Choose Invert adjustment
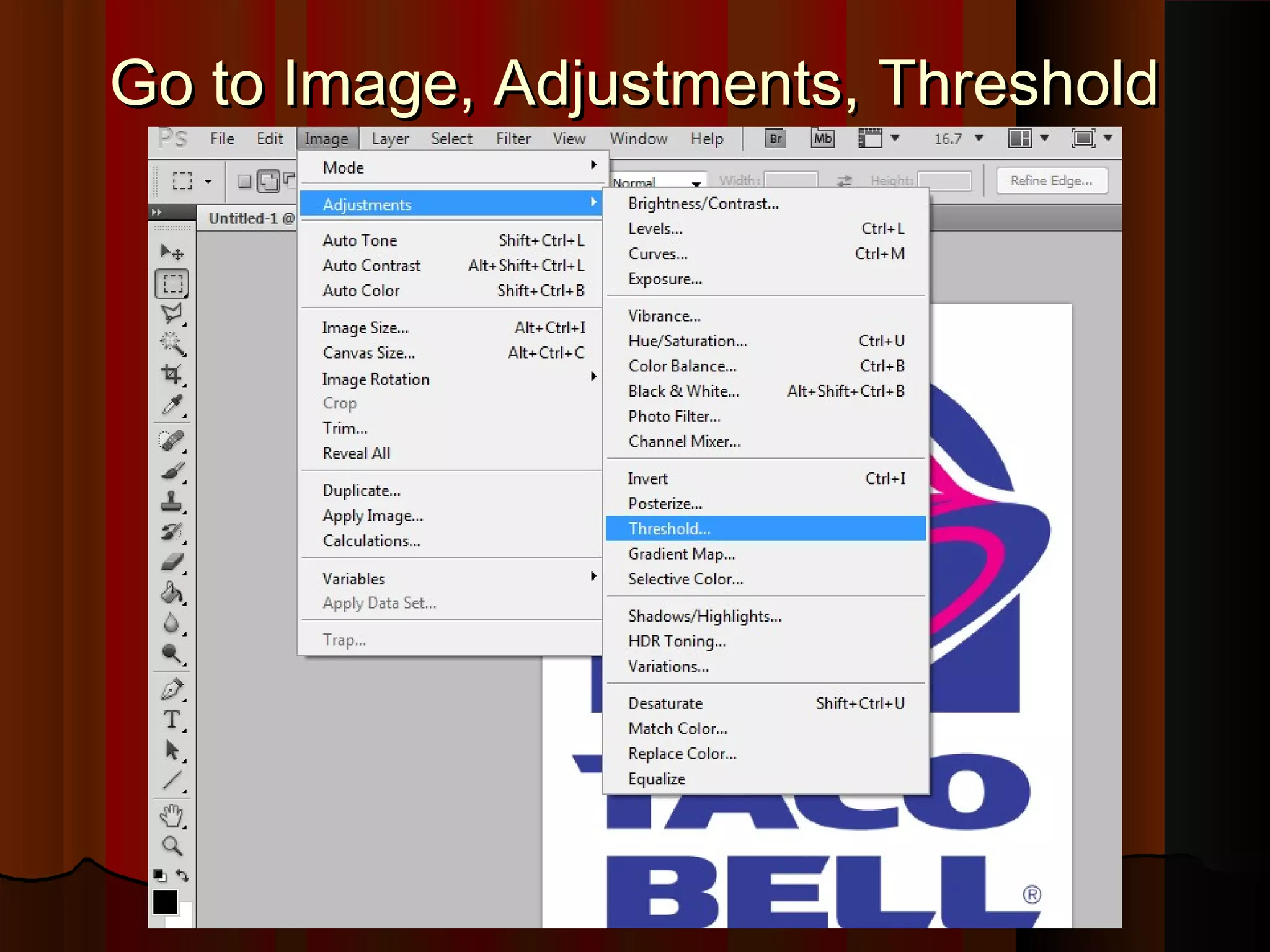The image size is (1270, 952). click(765, 478)
